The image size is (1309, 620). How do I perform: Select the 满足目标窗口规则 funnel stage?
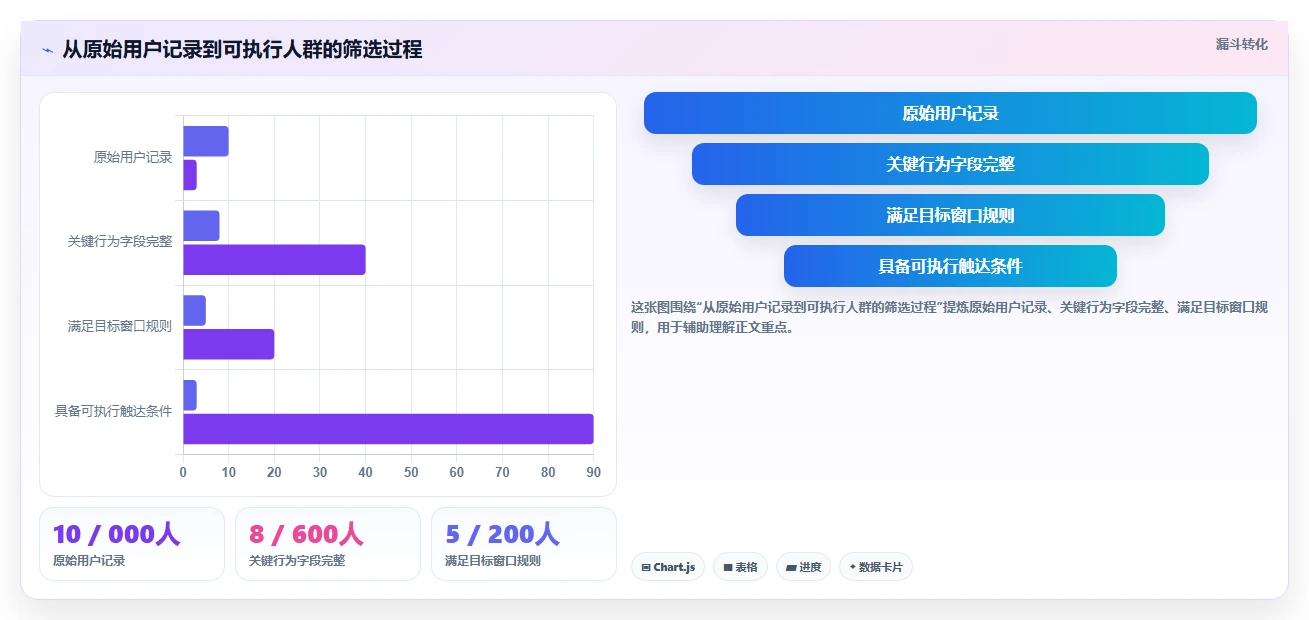[x=950, y=215]
